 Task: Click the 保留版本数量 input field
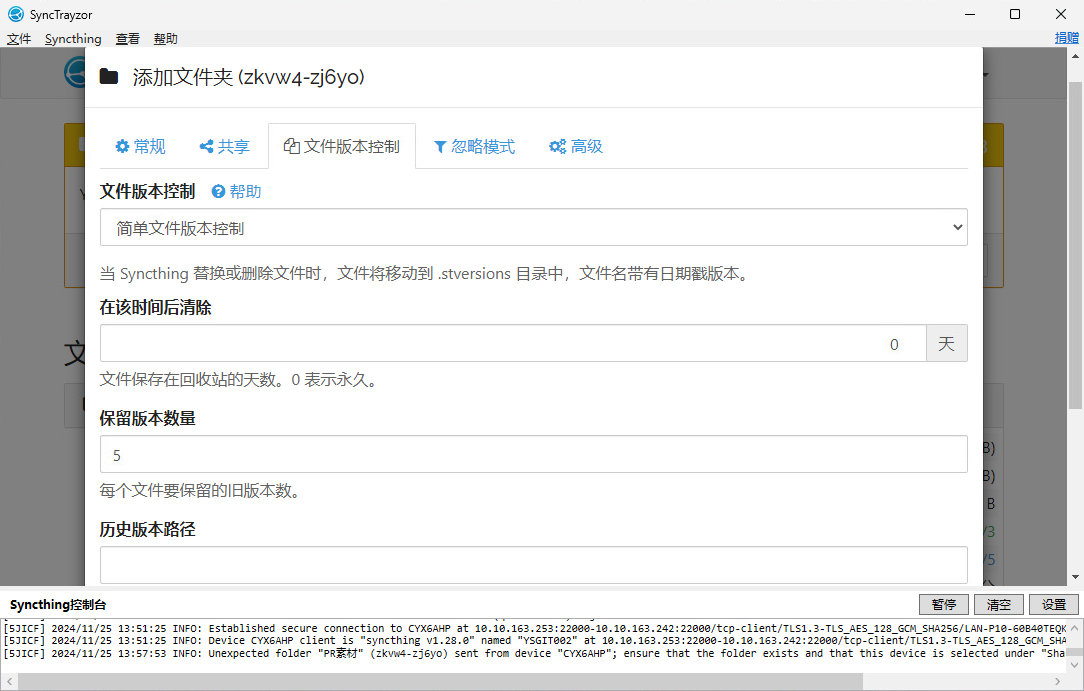(x=534, y=455)
